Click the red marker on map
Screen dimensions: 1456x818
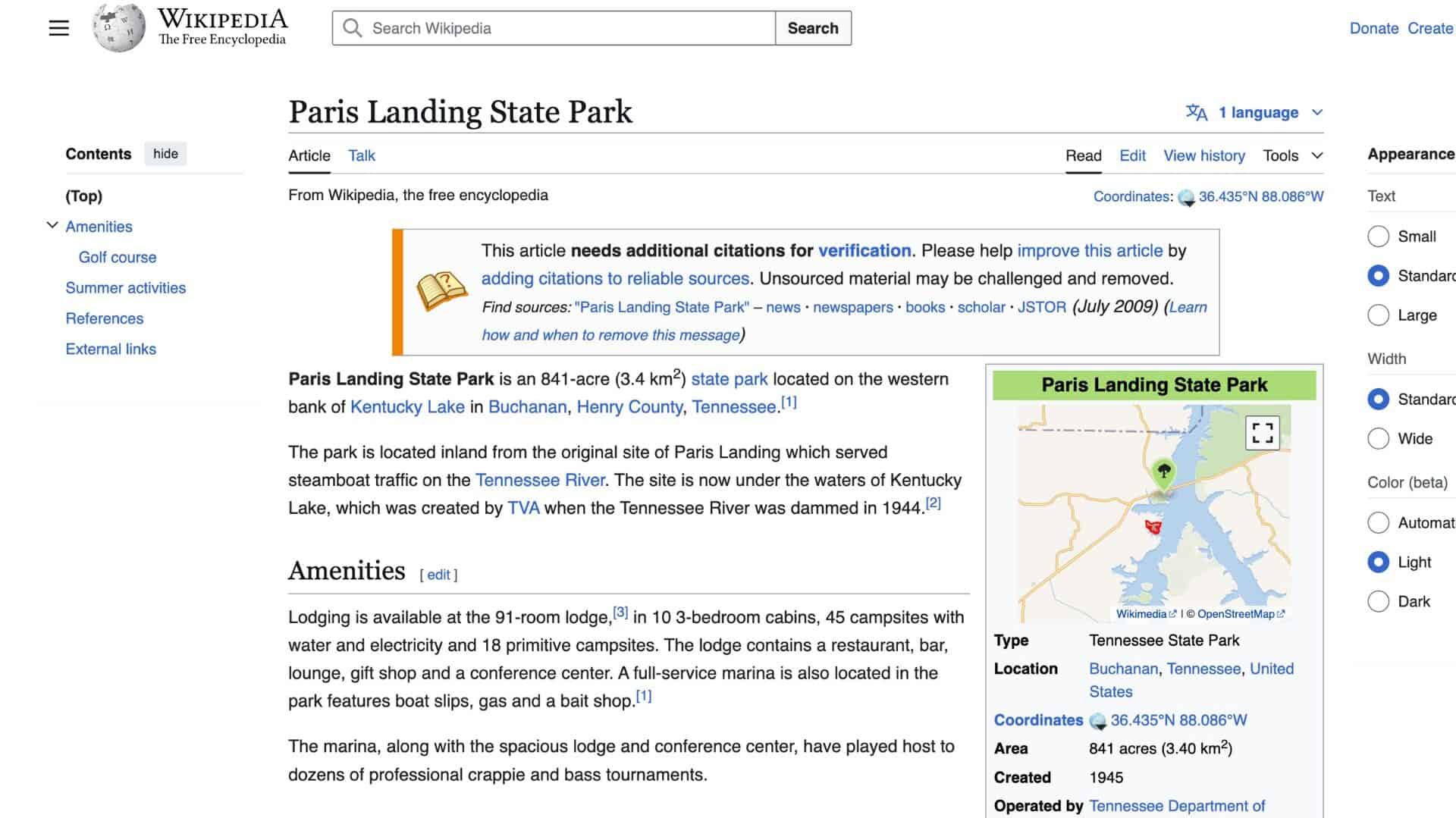tap(1153, 525)
